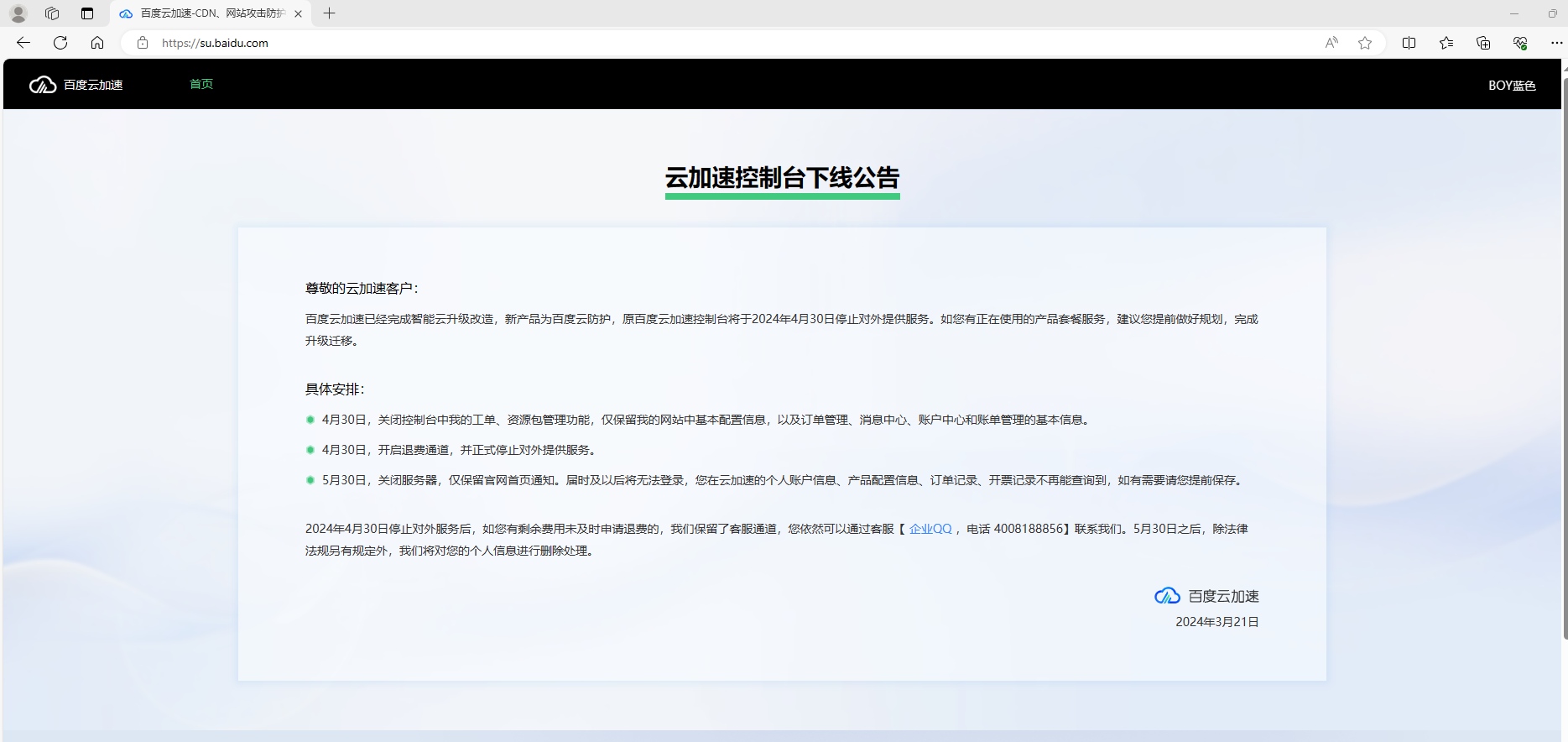Click the 云加速控制台下线公告 heading

(782, 178)
